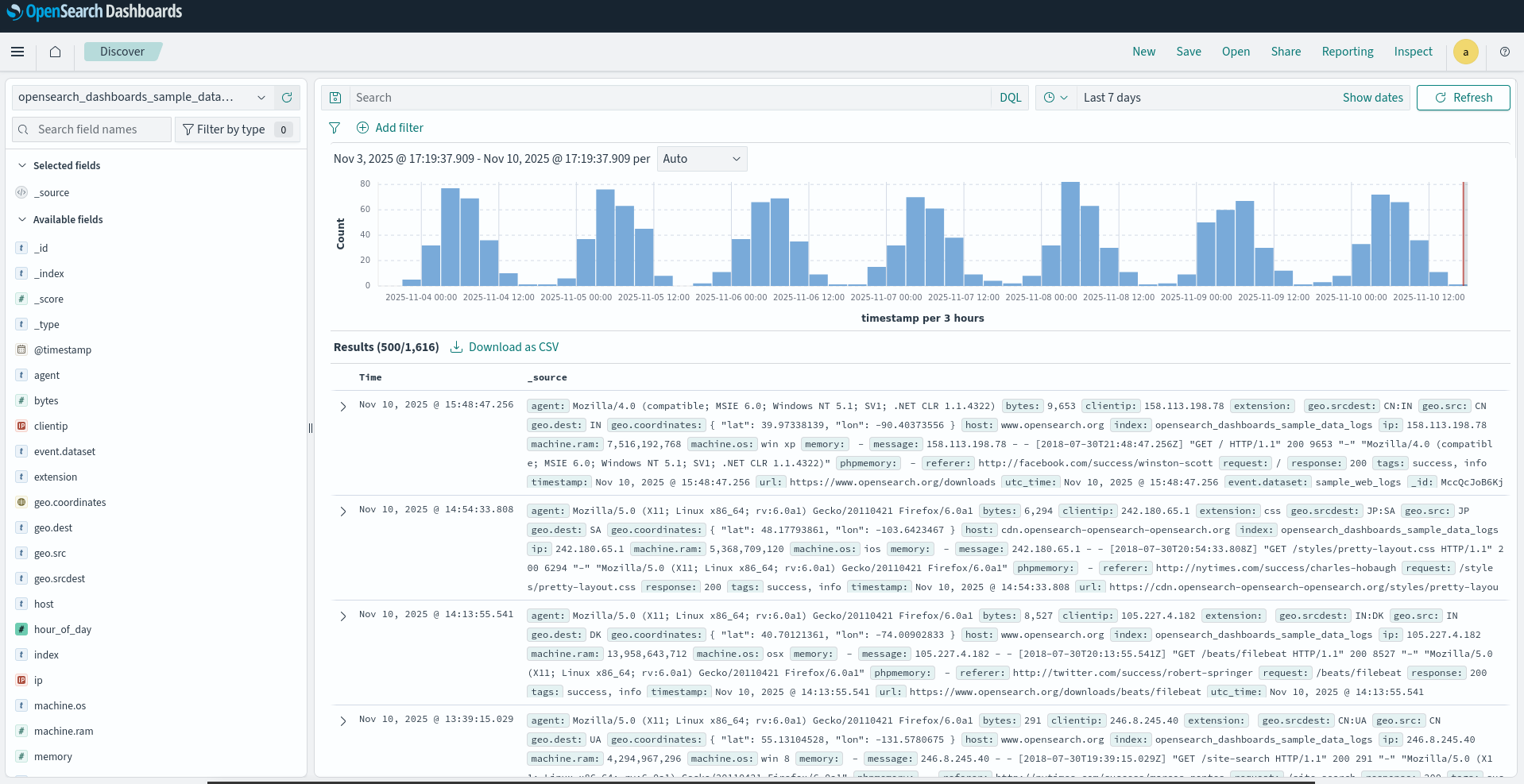Open user account avatar menu

pos(1465,52)
